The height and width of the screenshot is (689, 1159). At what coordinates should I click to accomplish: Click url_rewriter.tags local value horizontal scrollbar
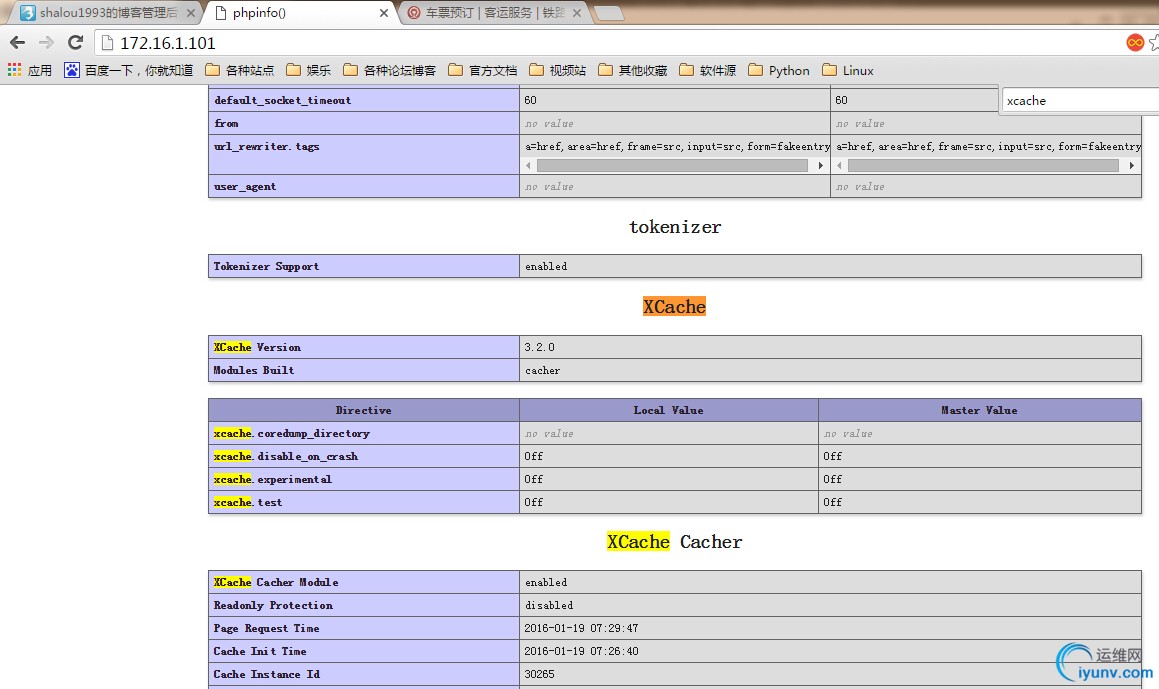tap(674, 166)
